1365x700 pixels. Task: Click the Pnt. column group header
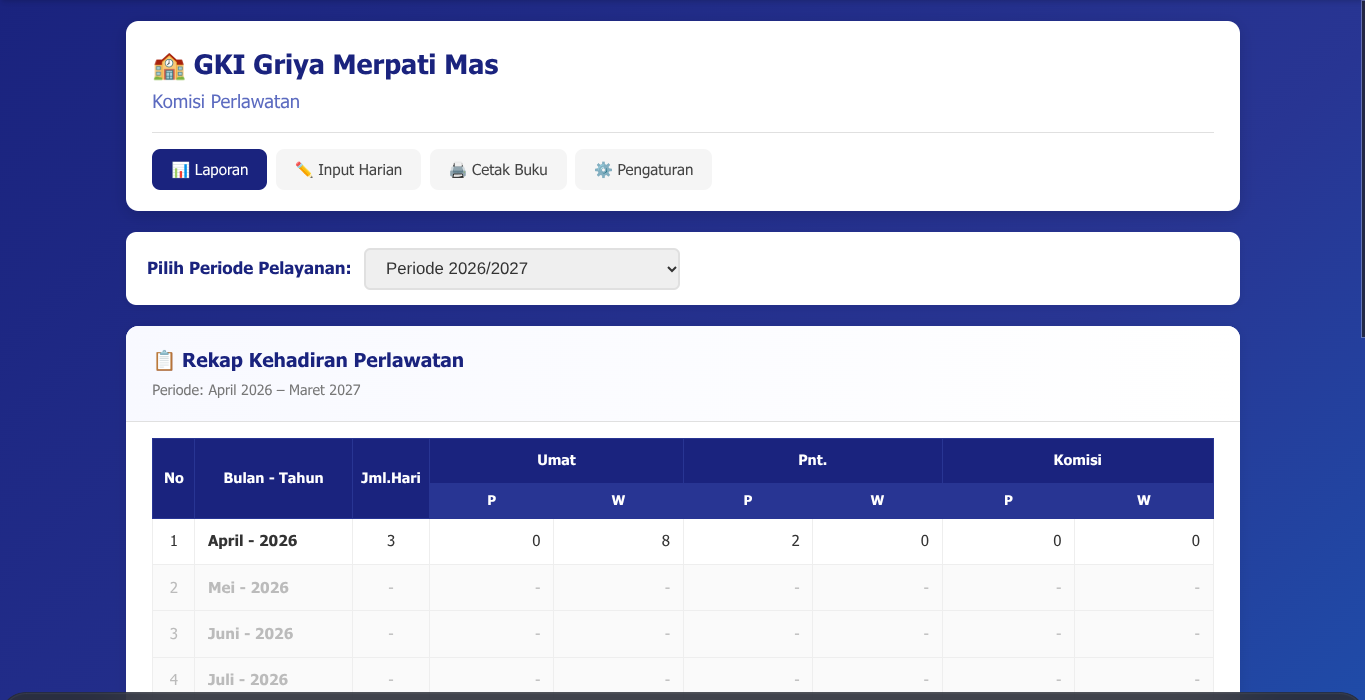click(x=813, y=460)
